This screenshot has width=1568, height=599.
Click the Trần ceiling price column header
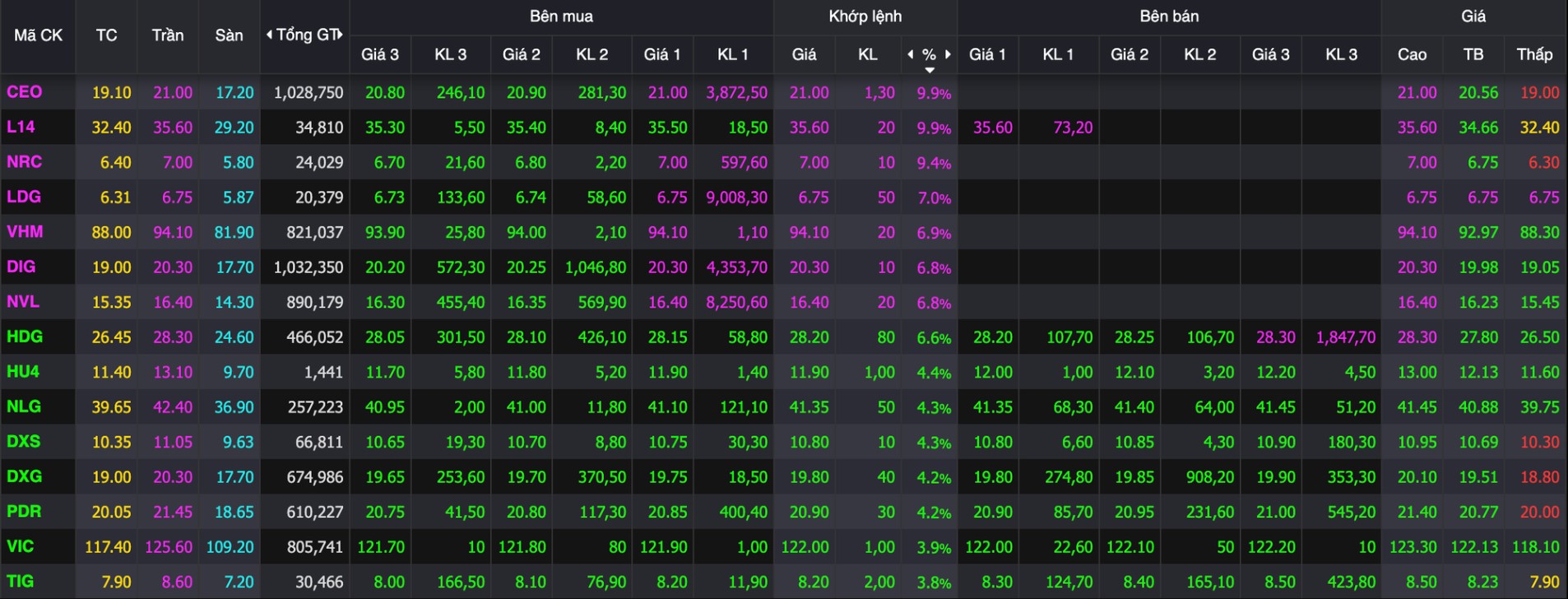[x=168, y=35]
